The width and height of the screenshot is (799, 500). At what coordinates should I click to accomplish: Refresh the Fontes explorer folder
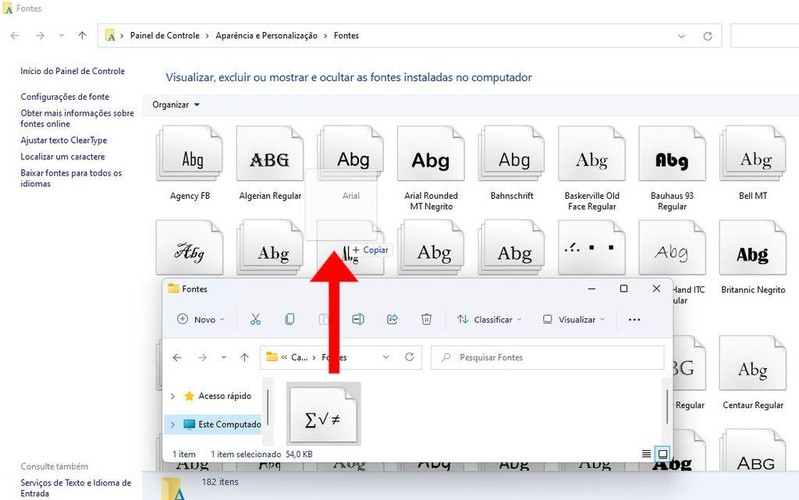409,357
